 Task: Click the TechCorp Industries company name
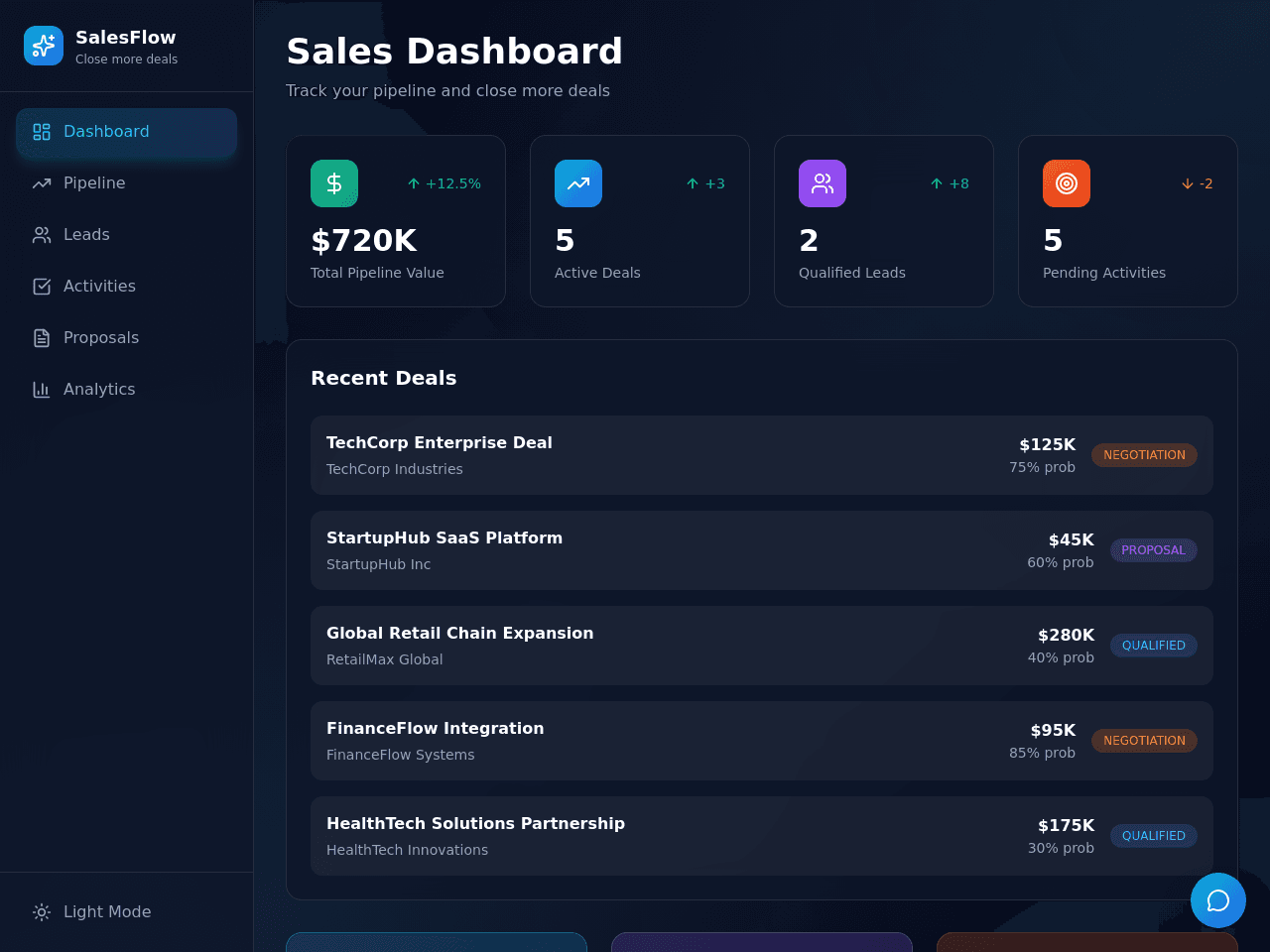tap(395, 469)
